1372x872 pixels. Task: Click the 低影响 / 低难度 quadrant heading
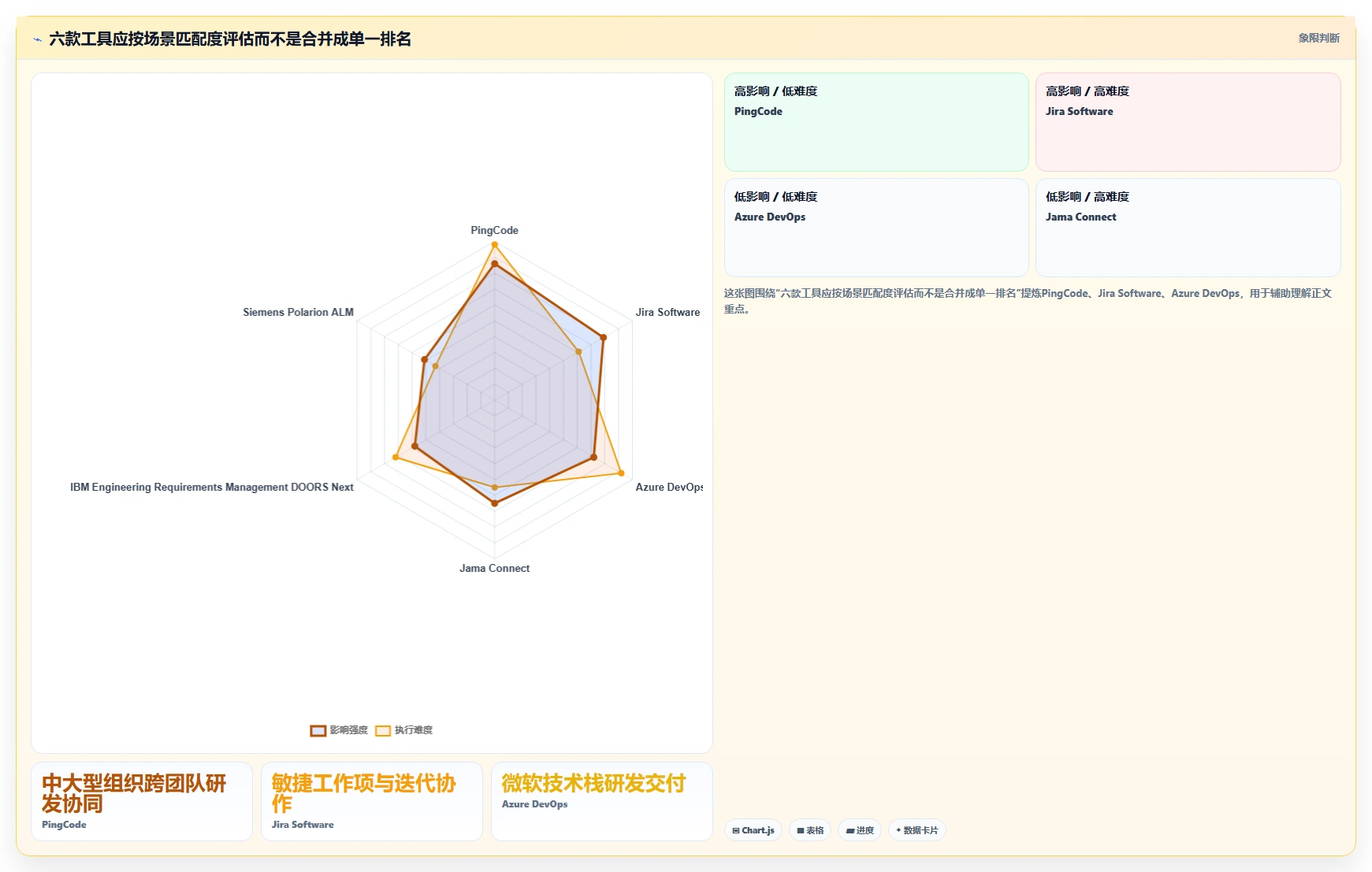click(776, 197)
